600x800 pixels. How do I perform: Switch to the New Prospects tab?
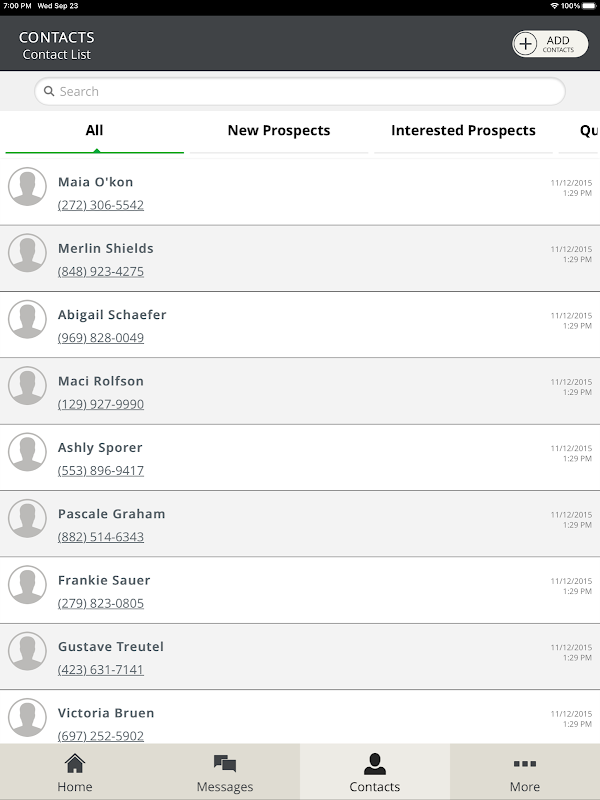pos(279,130)
